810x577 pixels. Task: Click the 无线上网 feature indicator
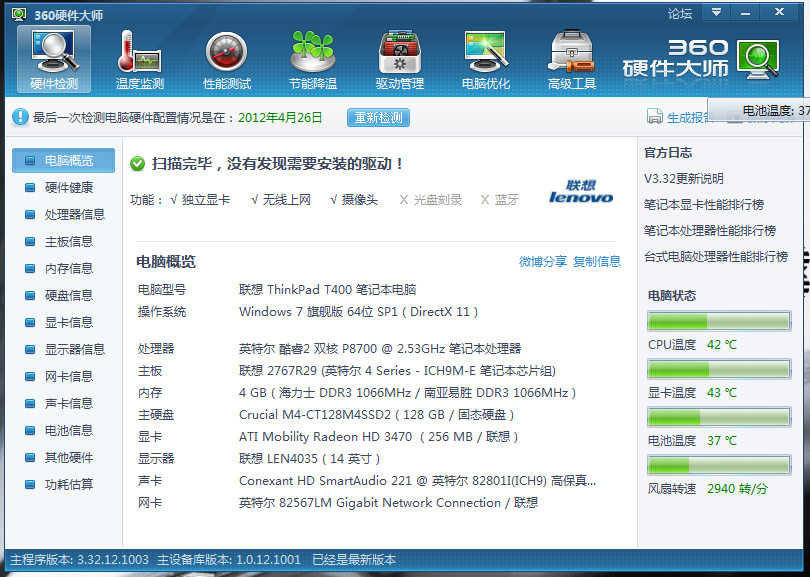point(281,200)
